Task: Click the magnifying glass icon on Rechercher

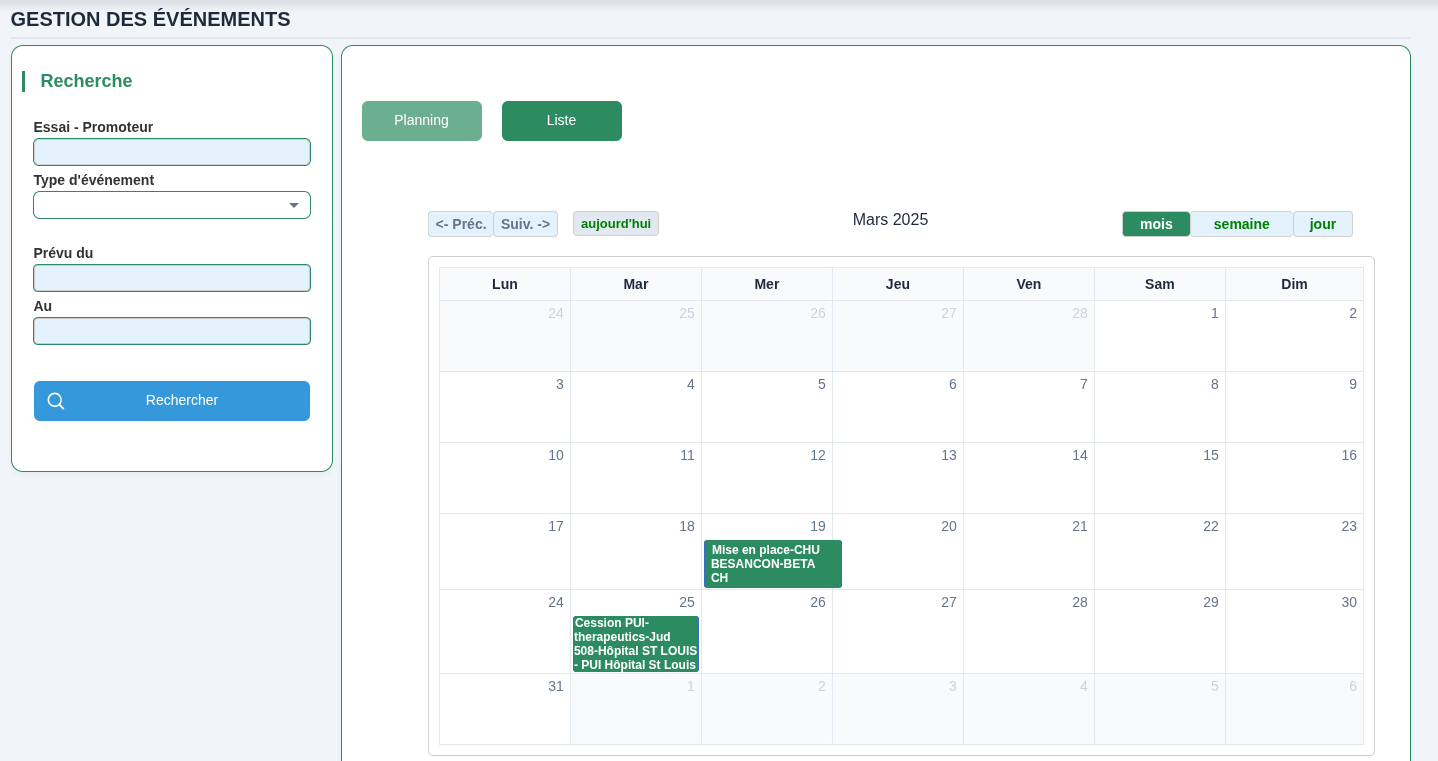Action: tap(56, 400)
